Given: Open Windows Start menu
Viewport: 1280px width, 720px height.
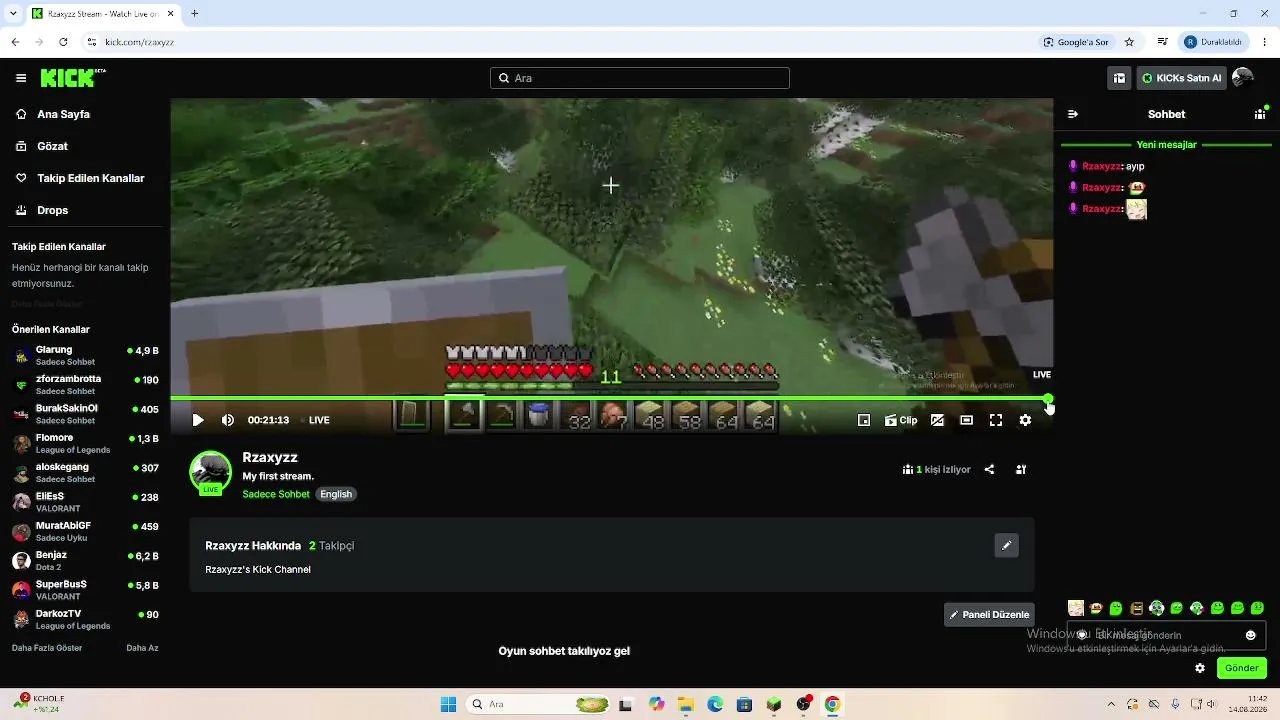Looking at the screenshot, I should (x=448, y=704).
